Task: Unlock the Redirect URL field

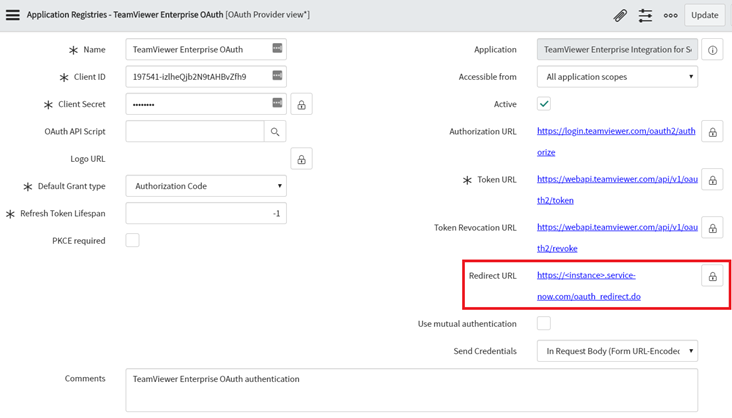Action: tap(712, 276)
